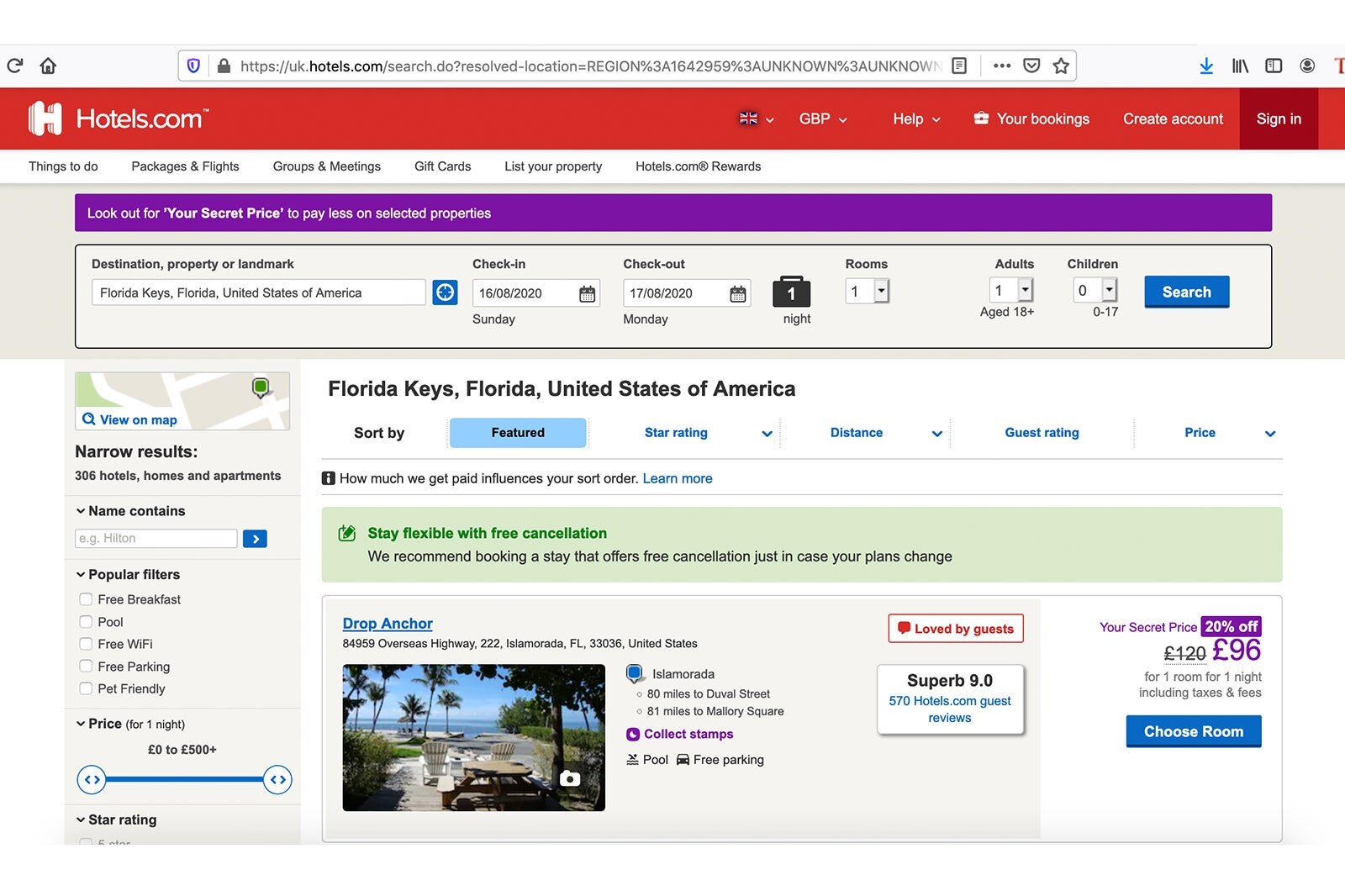Click the destination input field

point(258,293)
